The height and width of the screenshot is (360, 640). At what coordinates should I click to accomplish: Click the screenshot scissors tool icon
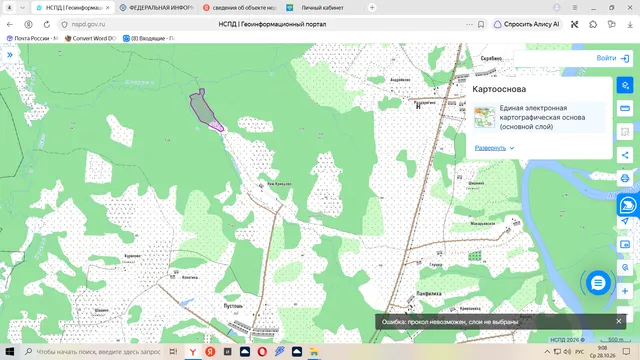[x=574, y=24]
